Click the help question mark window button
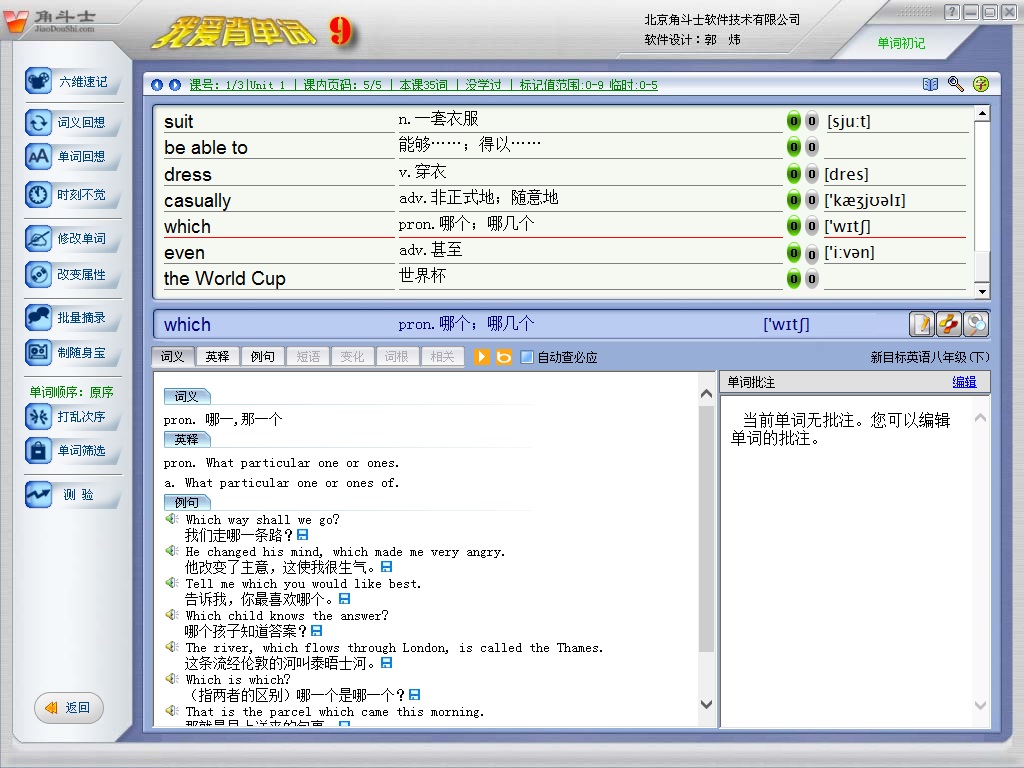Screen dimensions: 1024x768 click(x=952, y=12)
